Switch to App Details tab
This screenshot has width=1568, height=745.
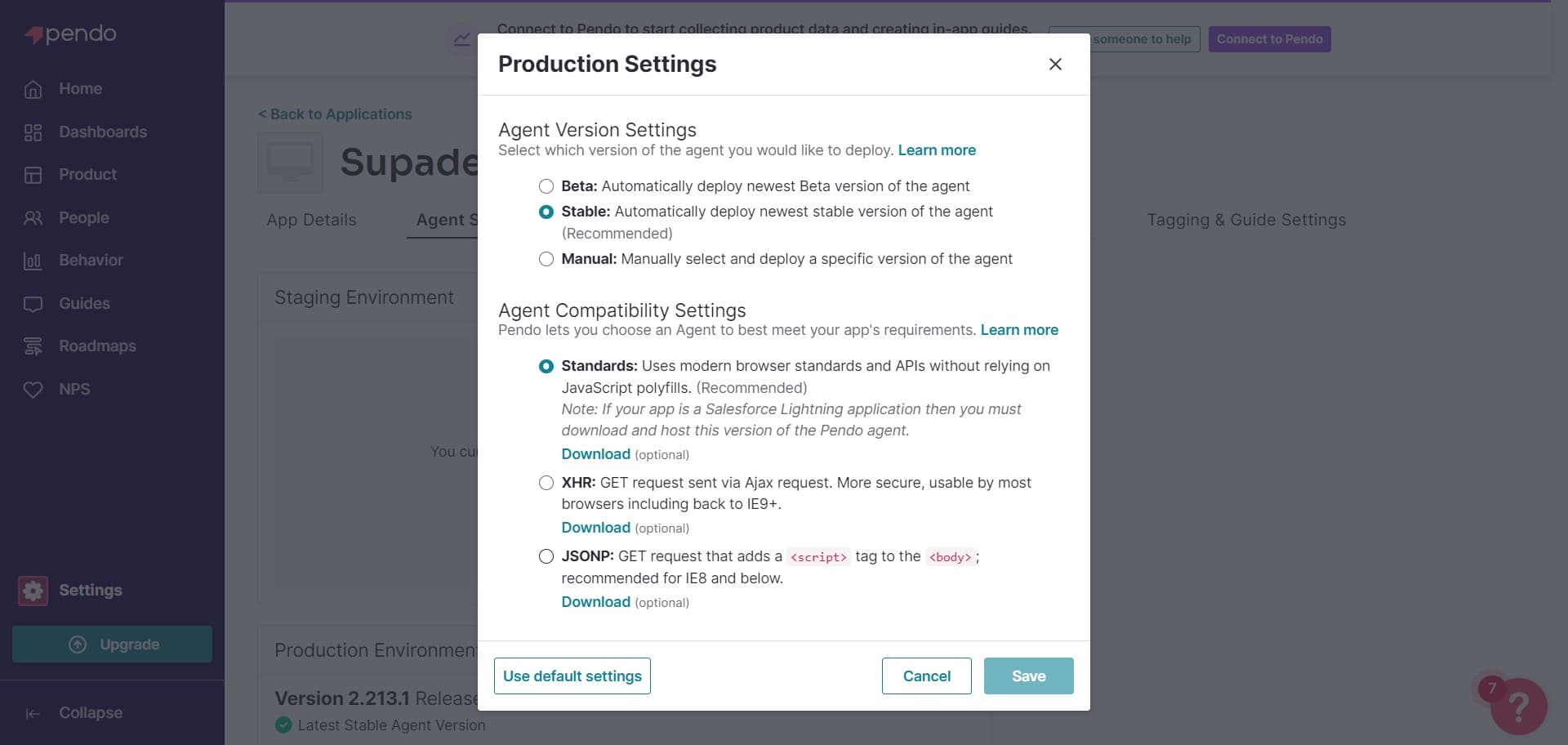coord(311,220)
